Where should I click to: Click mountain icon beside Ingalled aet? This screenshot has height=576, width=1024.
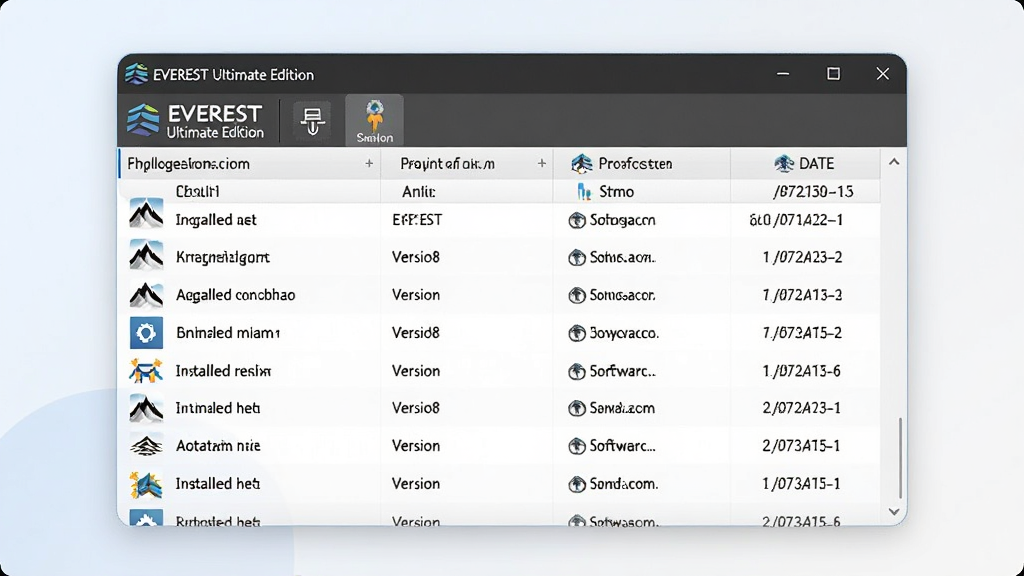(x=146, y=214)
